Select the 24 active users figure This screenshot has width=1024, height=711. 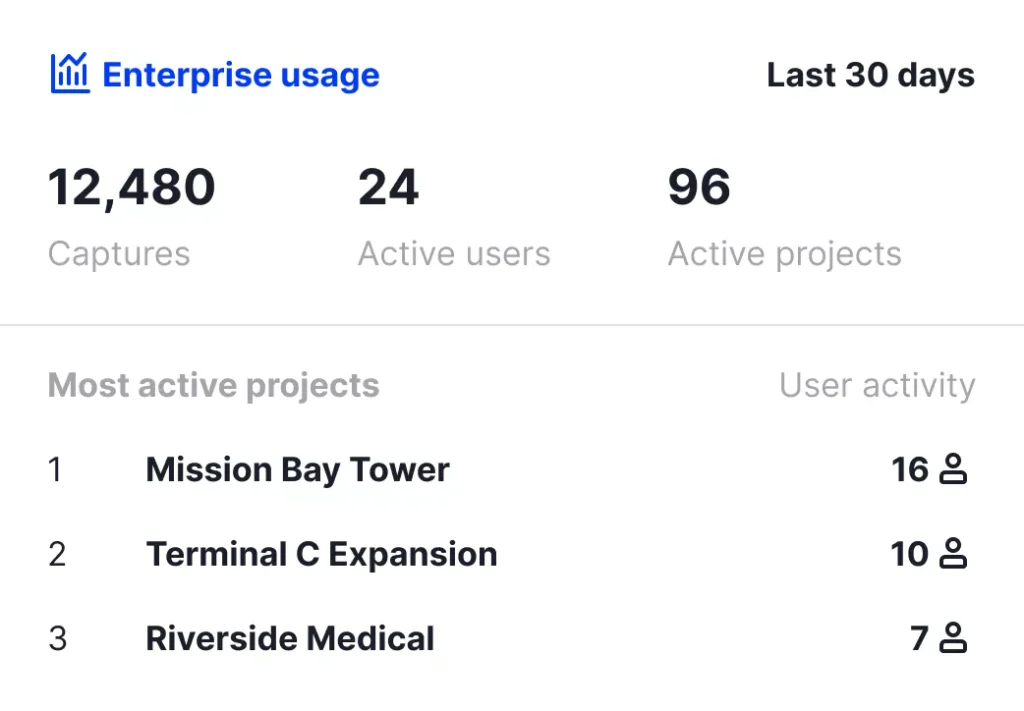388,187
